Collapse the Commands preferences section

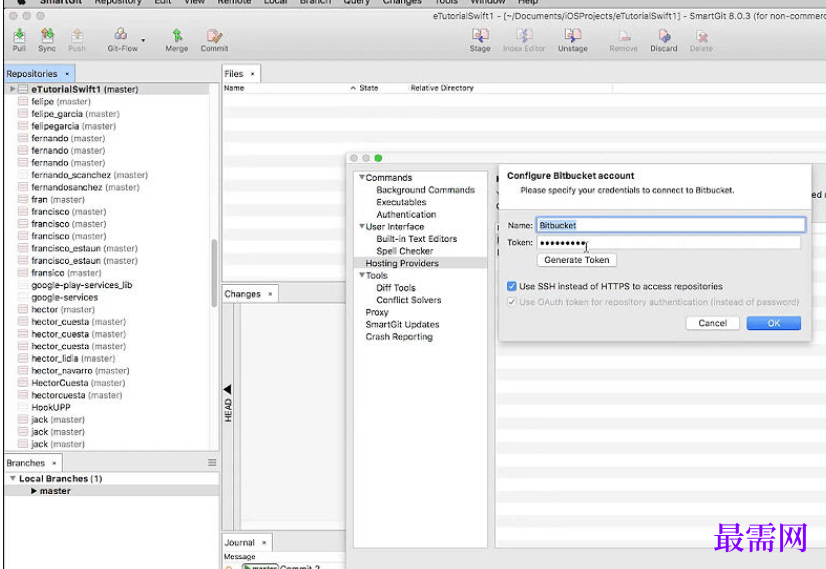pyautogui.click(x=362, y=178)
